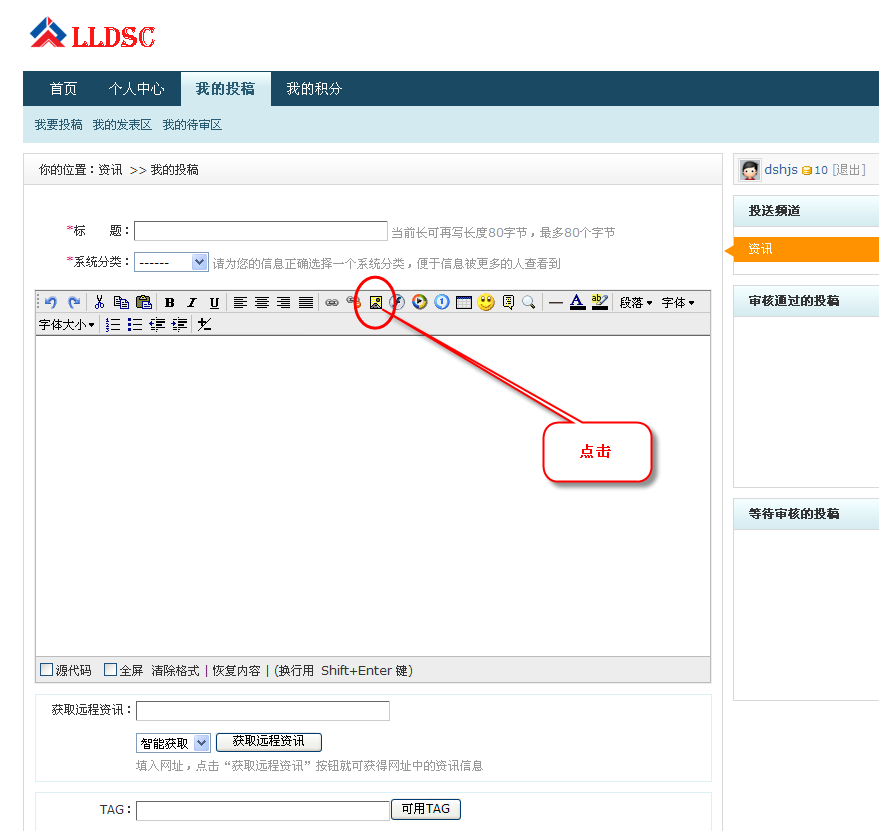879x831 pixels.
Task: Select the ordered list icon
Action: pyautogui.click(x=112, y=324)
